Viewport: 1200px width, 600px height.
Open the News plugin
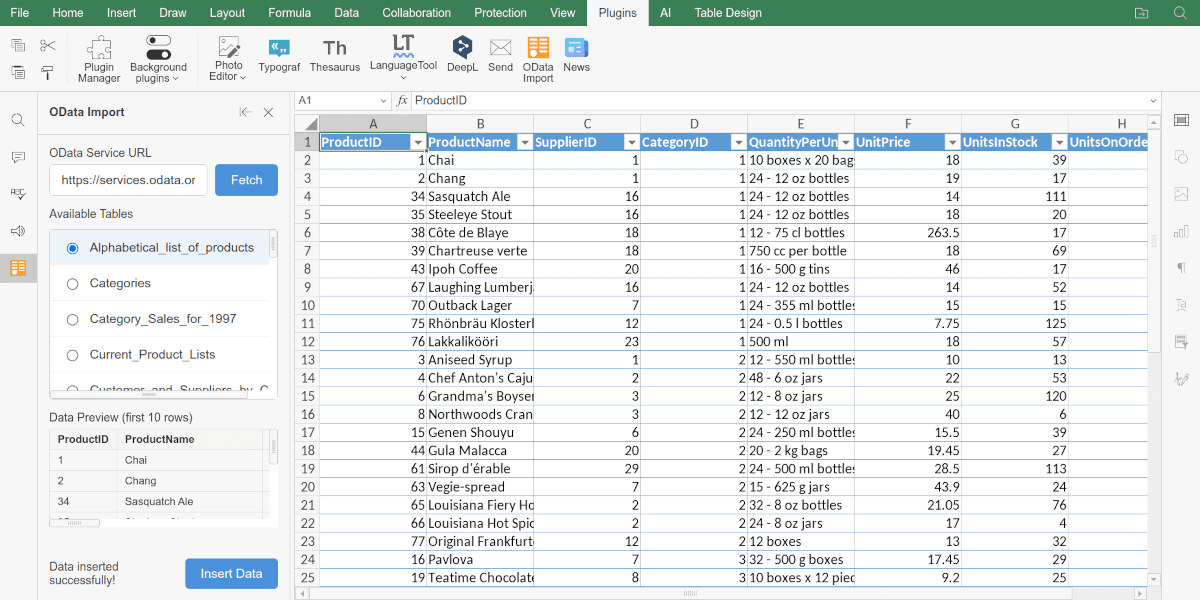[576, 55]
